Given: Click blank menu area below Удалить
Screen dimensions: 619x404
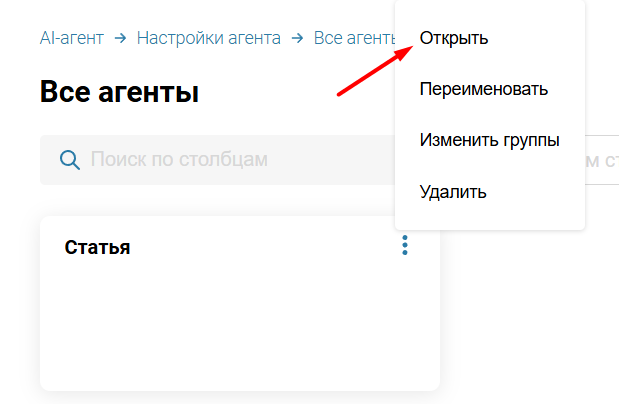Looking at the screenshot, I should point(489,220).
